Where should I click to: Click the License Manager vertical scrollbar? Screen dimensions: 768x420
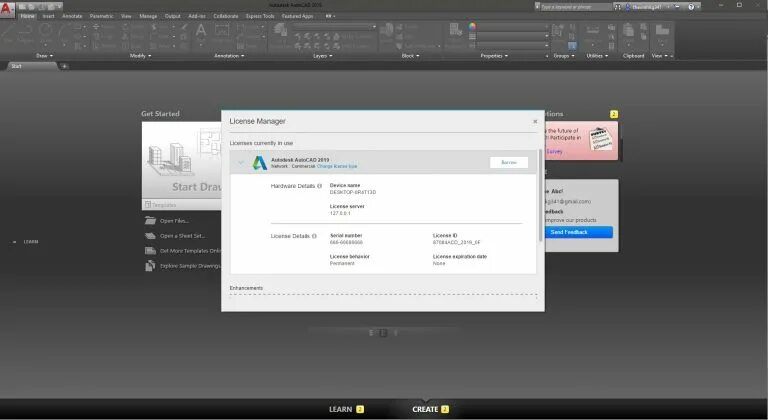[541, 195]
